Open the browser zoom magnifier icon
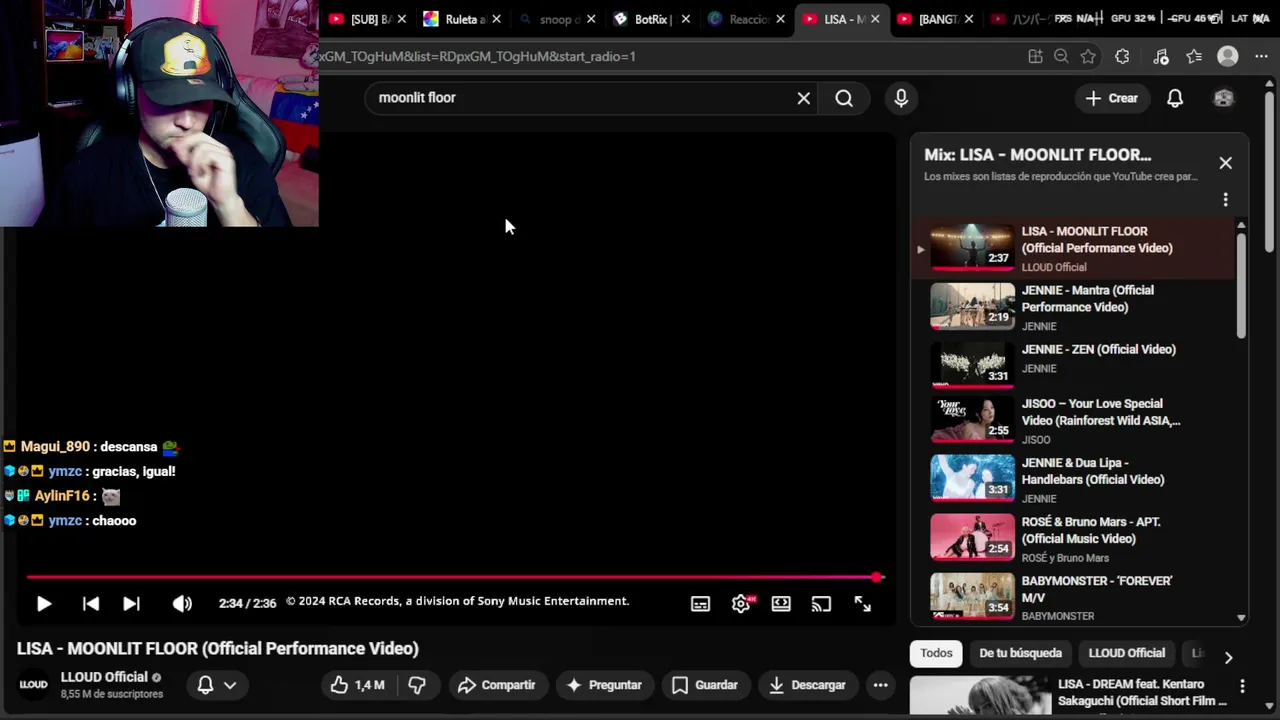 coord(1061,57)
